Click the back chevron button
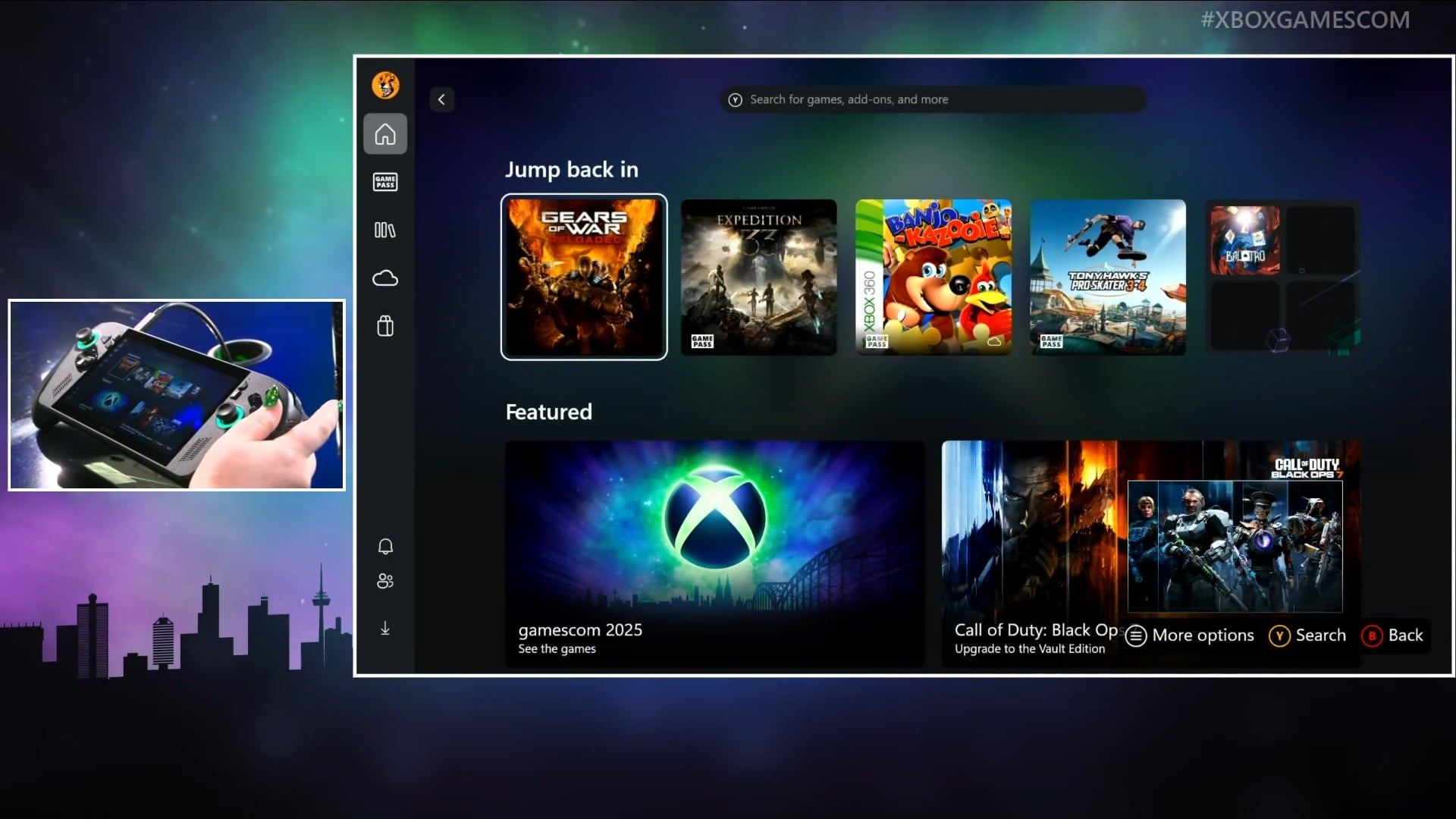1456x819 pixels. coord(442,99)
